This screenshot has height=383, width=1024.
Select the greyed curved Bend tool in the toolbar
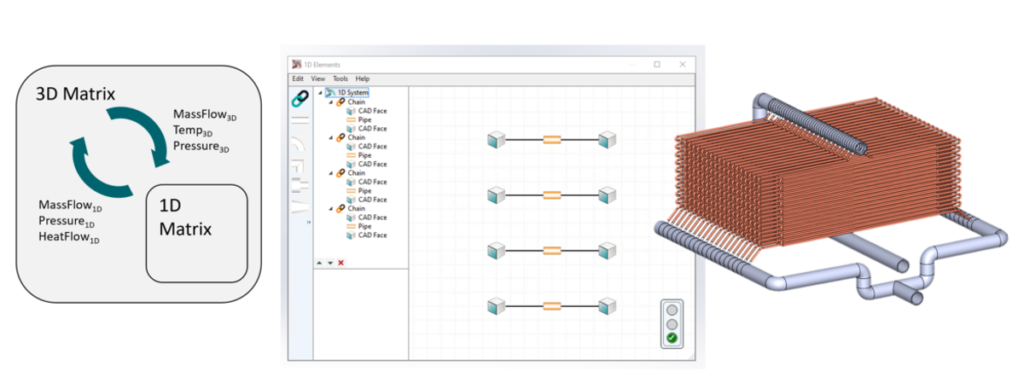(x=300, y=142)
